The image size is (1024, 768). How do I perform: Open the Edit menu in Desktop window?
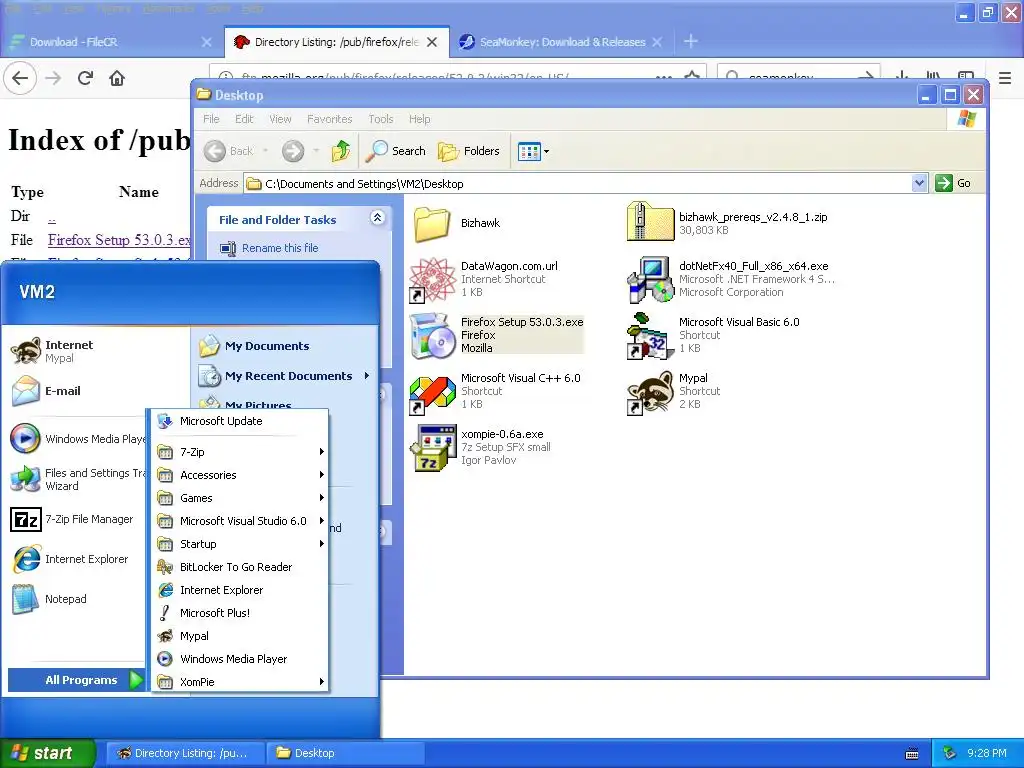point(244,119)
